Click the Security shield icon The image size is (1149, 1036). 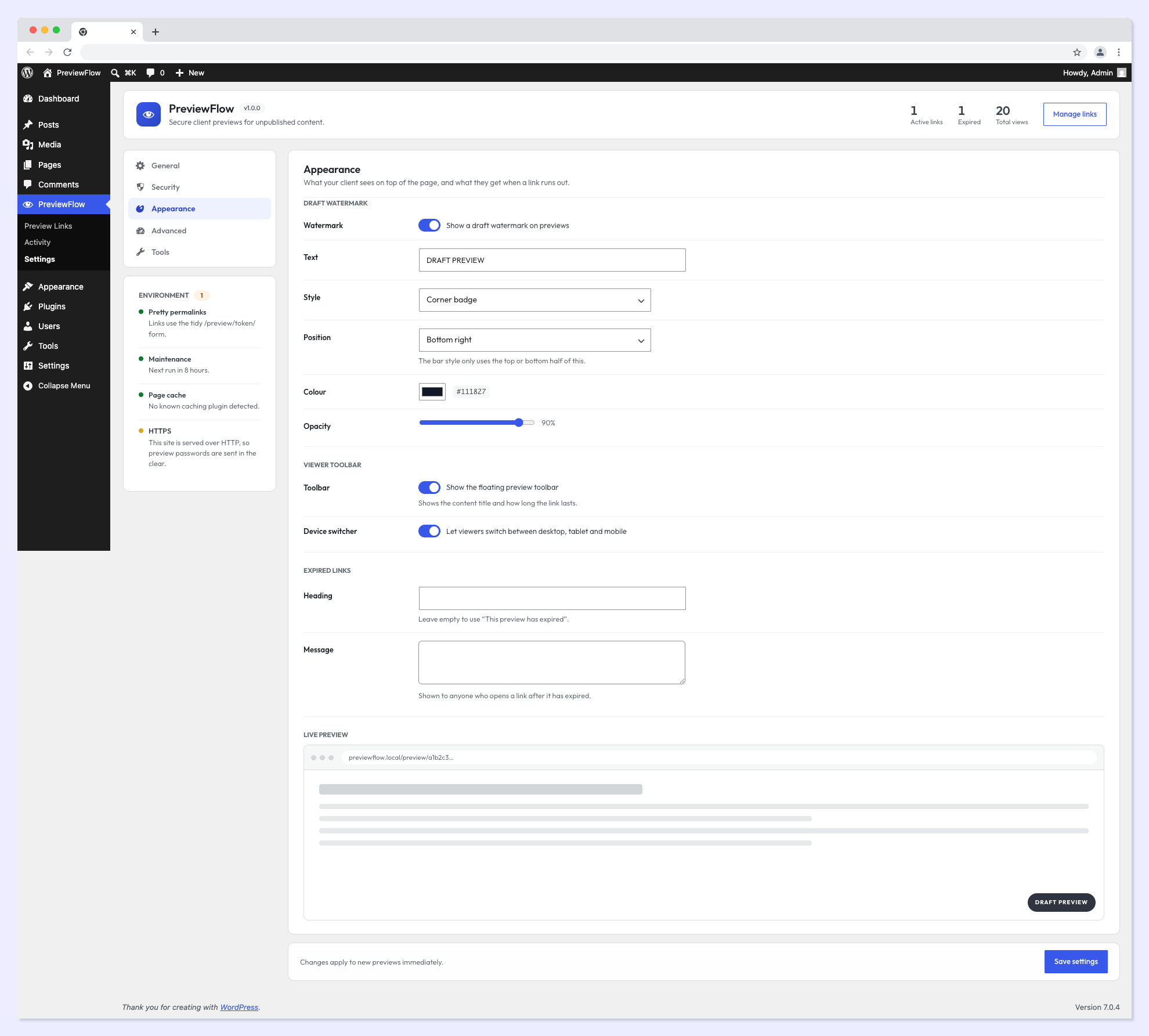pyautogui.click(x=140, y=187)
